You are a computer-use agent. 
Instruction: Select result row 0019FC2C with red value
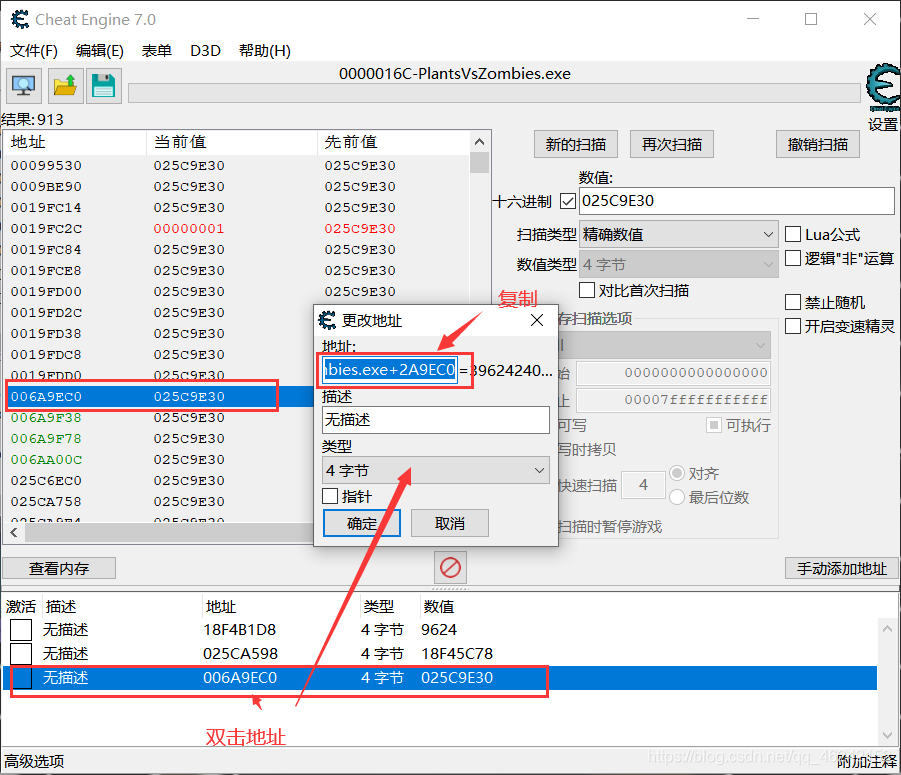click(x=236, y=229)
